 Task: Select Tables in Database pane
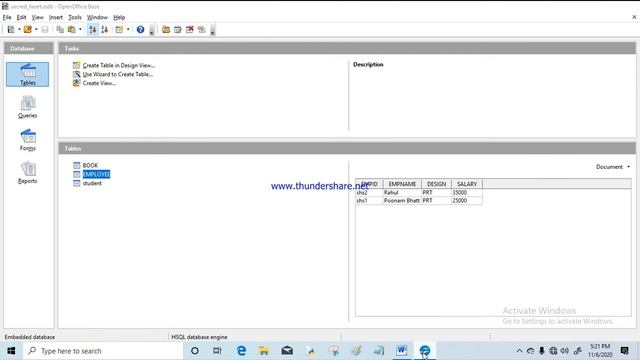pos(27,74)
